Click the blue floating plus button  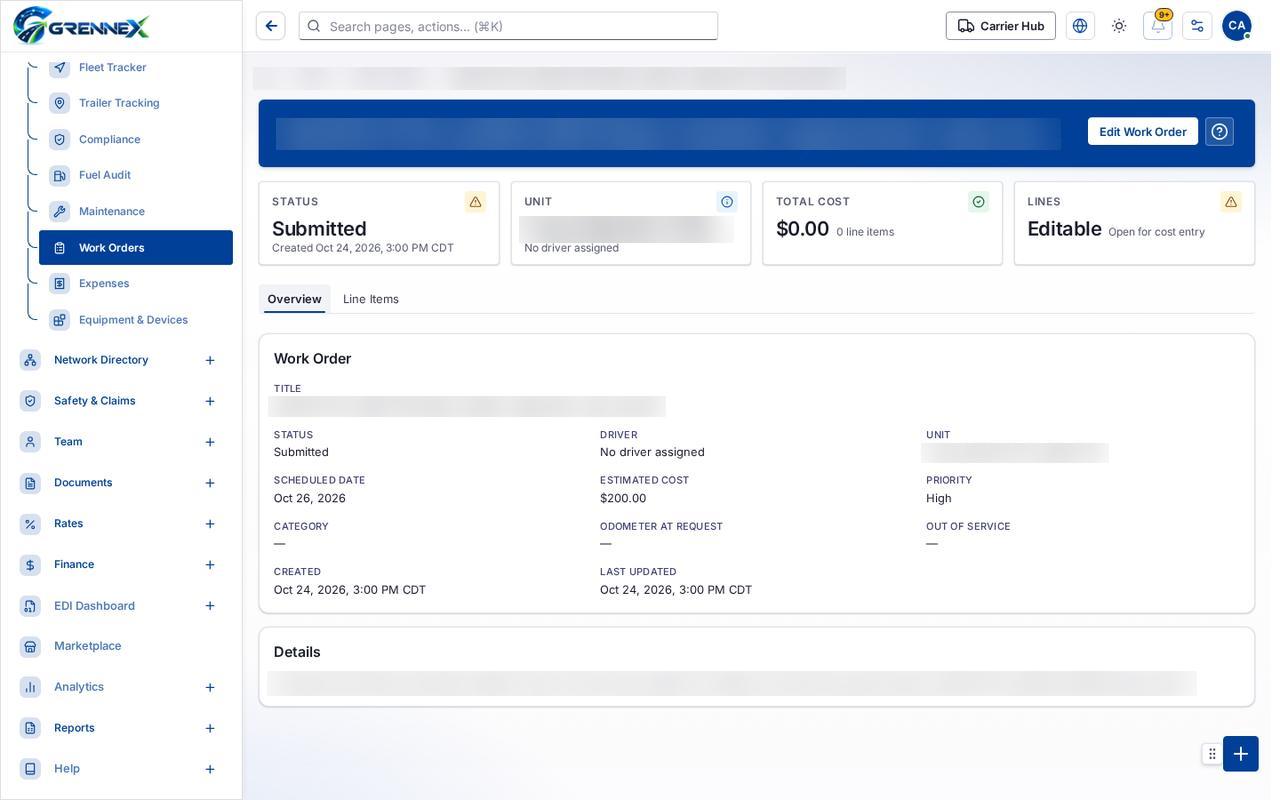(1241, 754)
